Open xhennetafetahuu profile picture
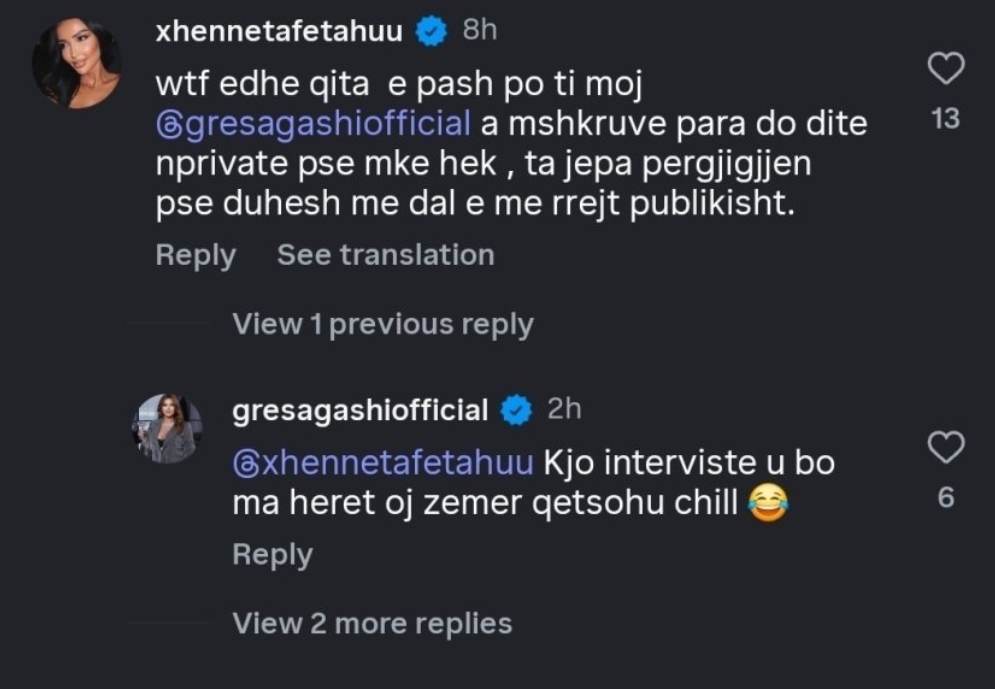995x689 pixels. pyautogui.click(x=77, y=63)
